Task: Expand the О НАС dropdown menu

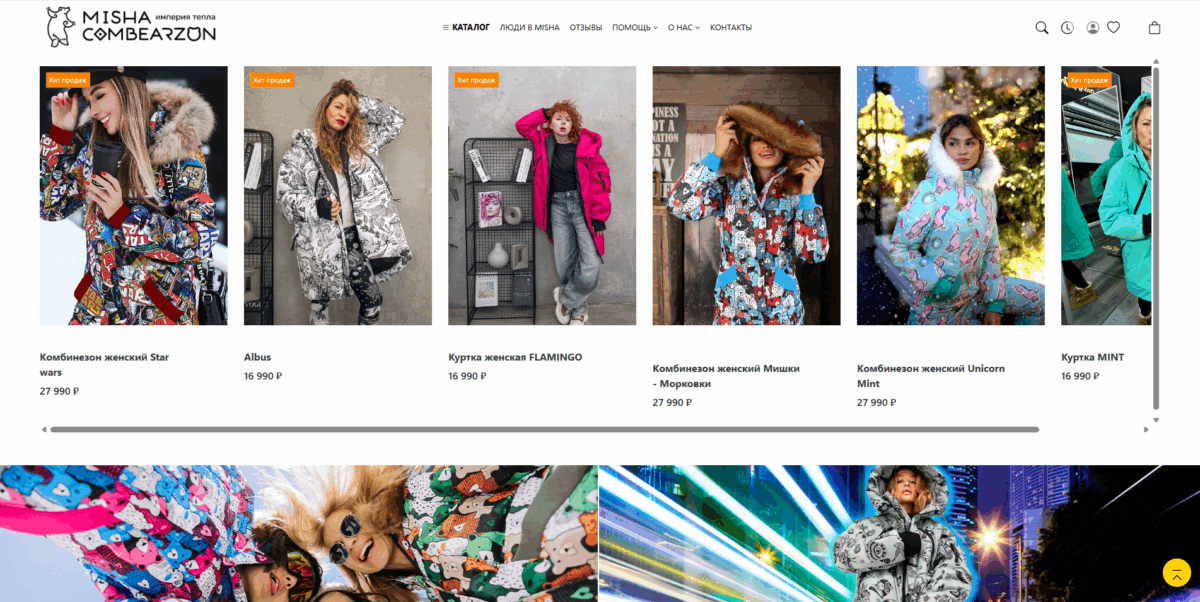Action: point(683,28)
